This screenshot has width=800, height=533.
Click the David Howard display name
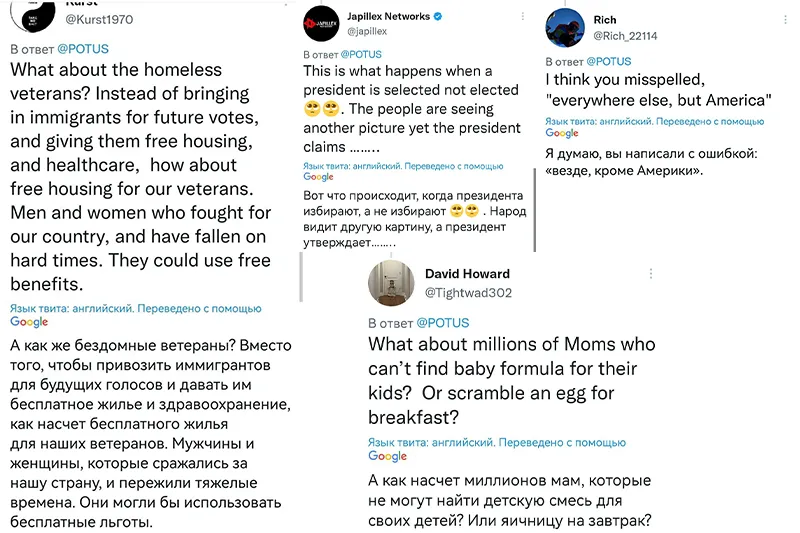(x=467, y=274)
